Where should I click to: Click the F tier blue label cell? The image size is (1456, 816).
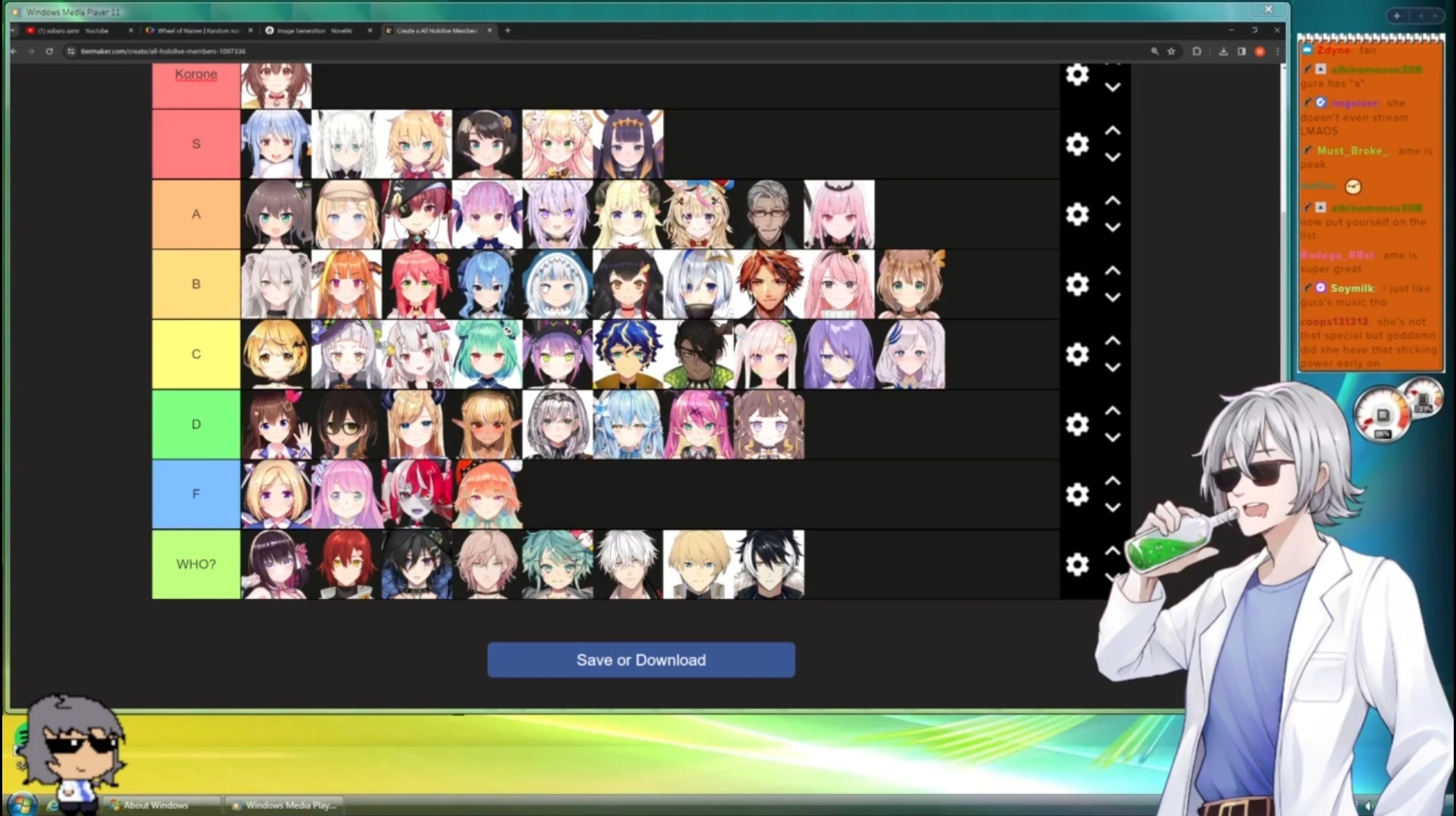click(x=196, y=494)
